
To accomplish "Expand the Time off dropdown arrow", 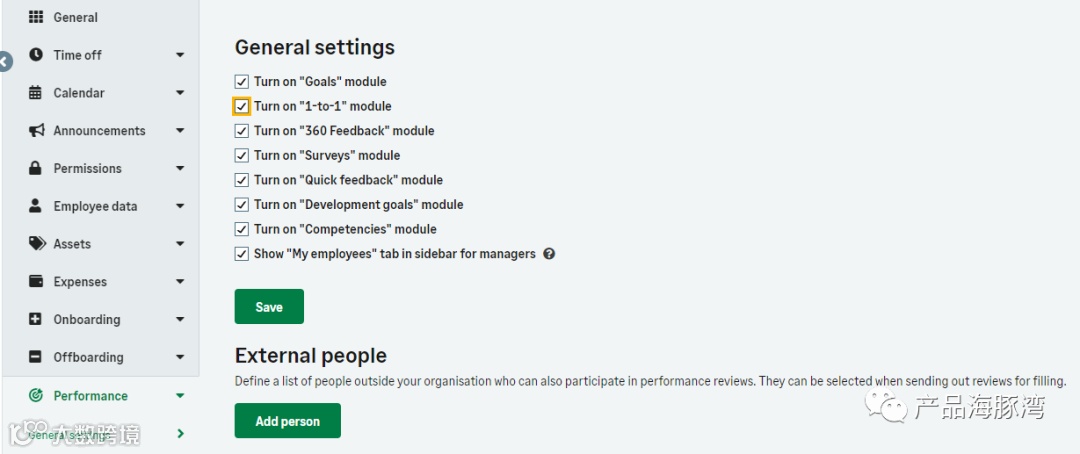I will click(x=180, y=55).
